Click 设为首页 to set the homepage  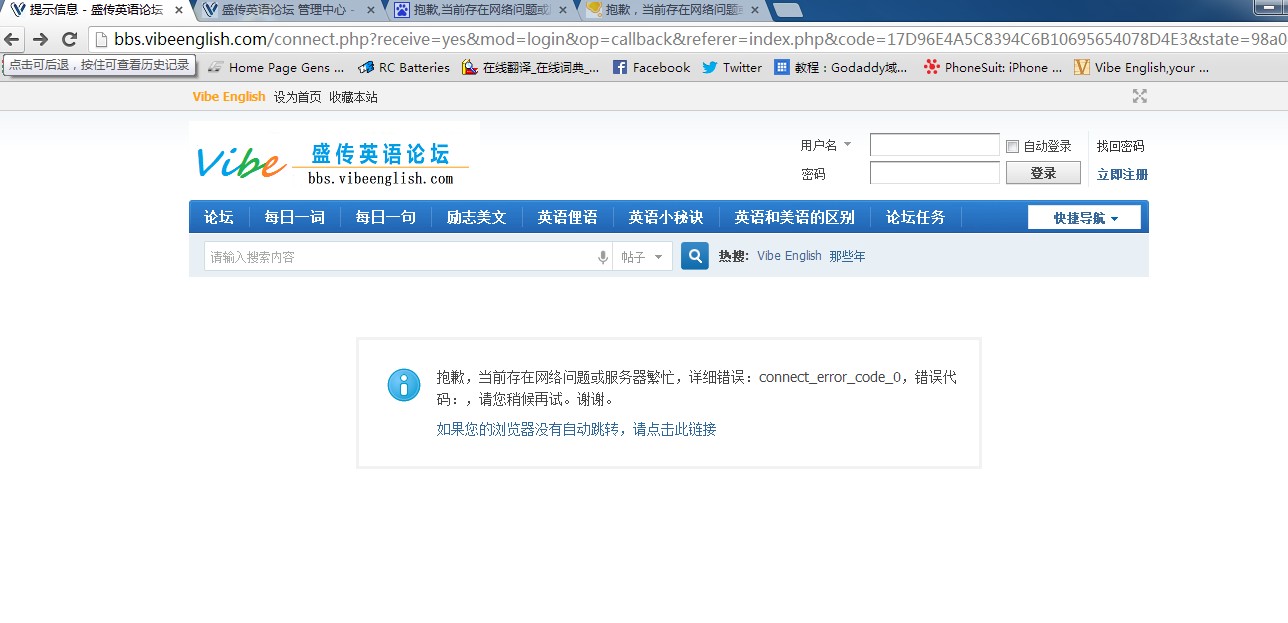[298, 97]
